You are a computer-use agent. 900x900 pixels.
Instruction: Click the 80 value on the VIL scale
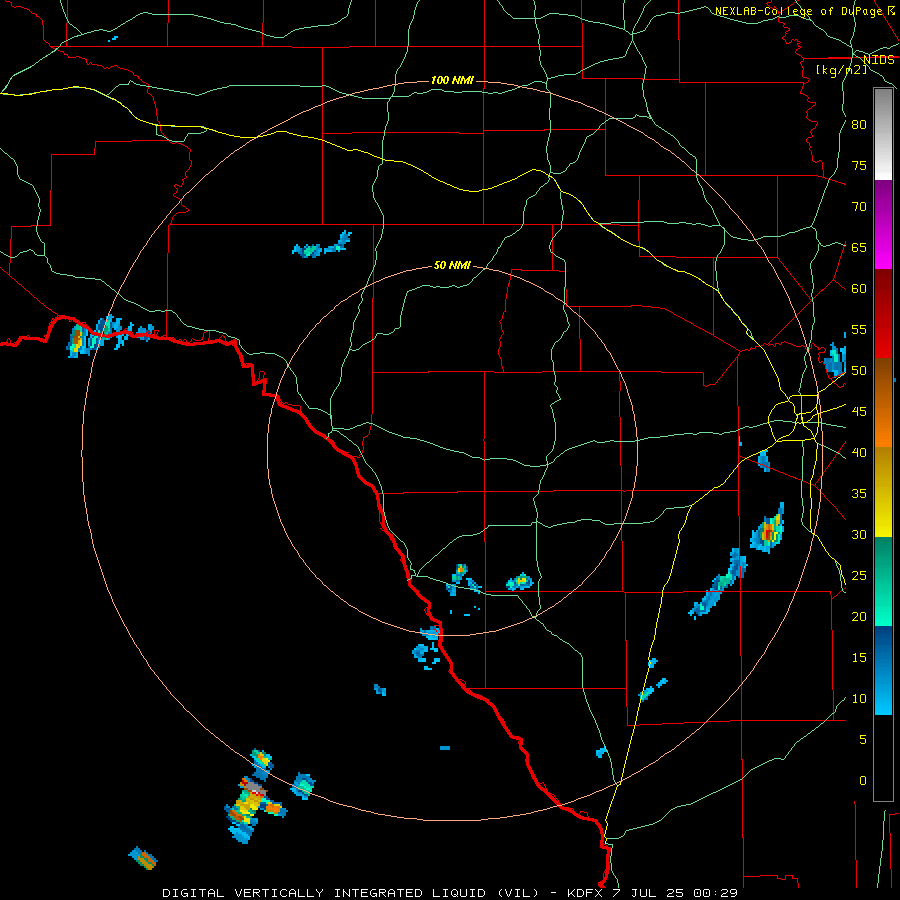[x=859, y=125]
